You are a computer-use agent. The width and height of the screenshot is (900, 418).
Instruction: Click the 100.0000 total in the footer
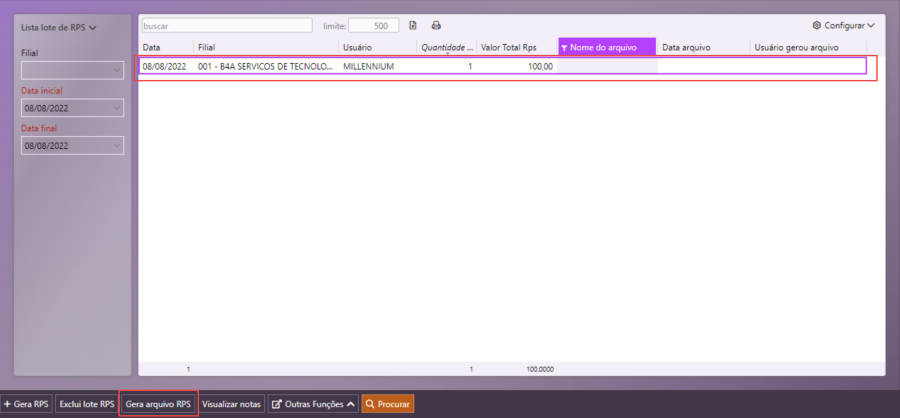tap(540, 369)
